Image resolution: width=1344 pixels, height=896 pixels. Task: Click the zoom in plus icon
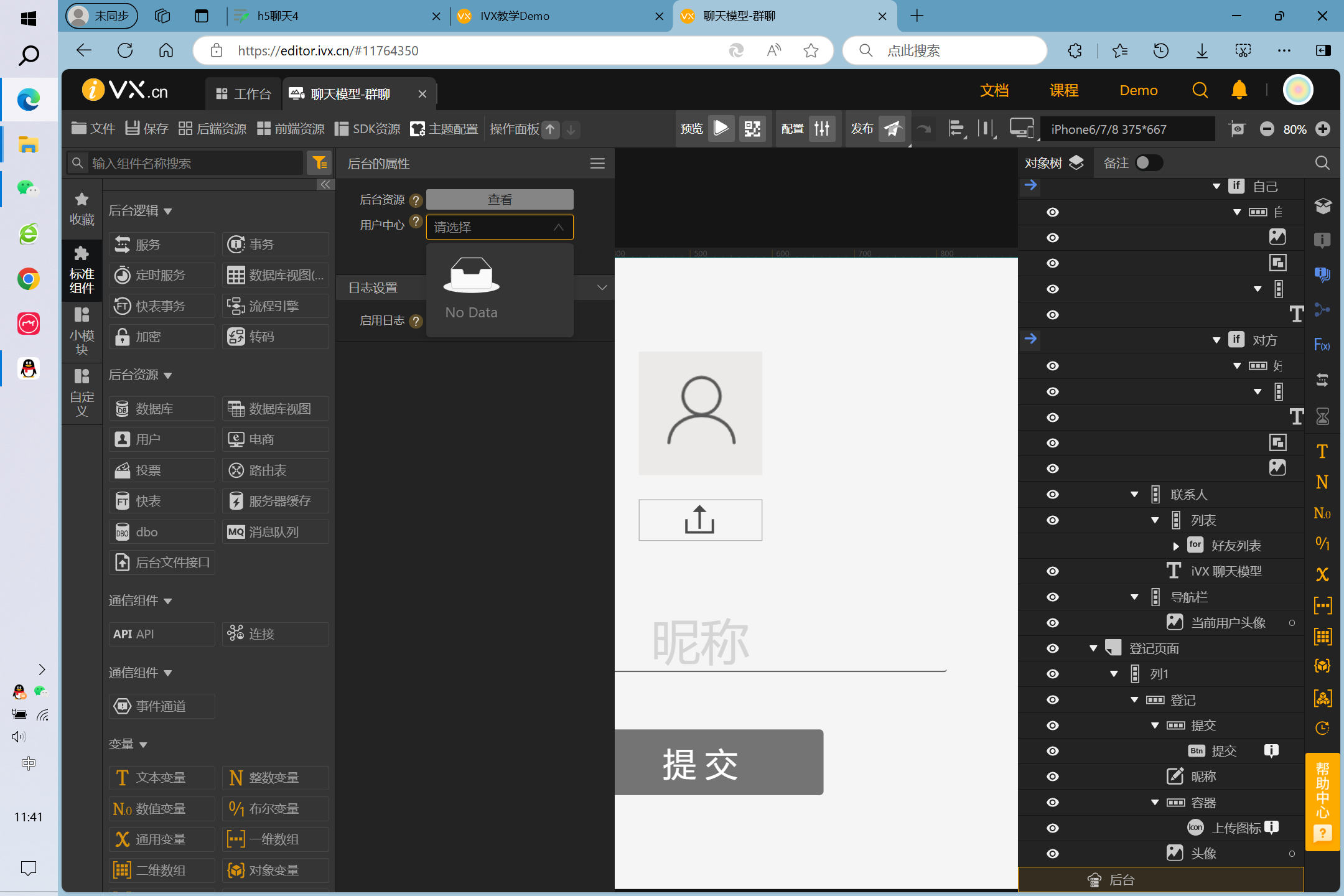click(1323, 129)
